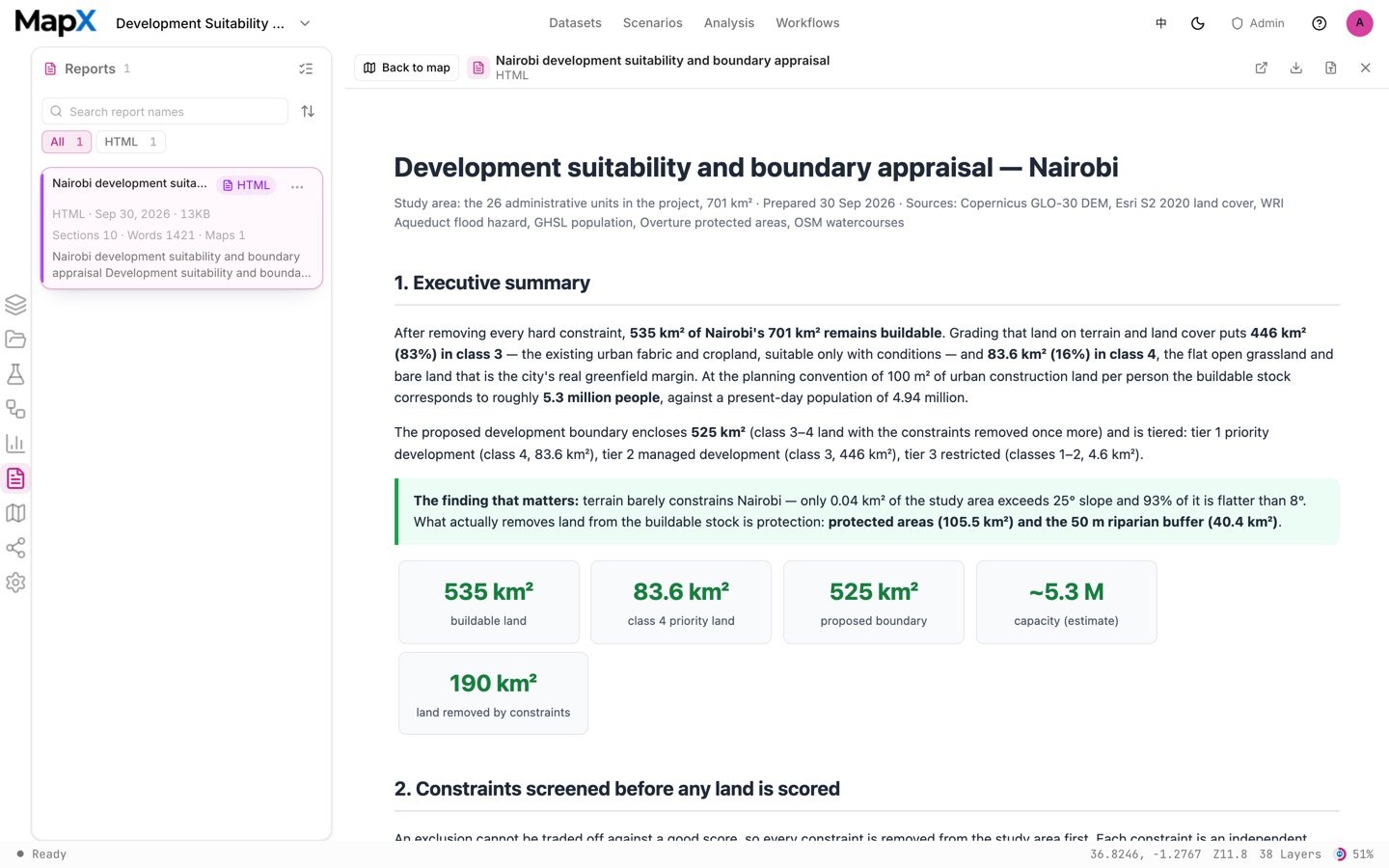Toggle multi-select checklist in Reports panel

306,68
